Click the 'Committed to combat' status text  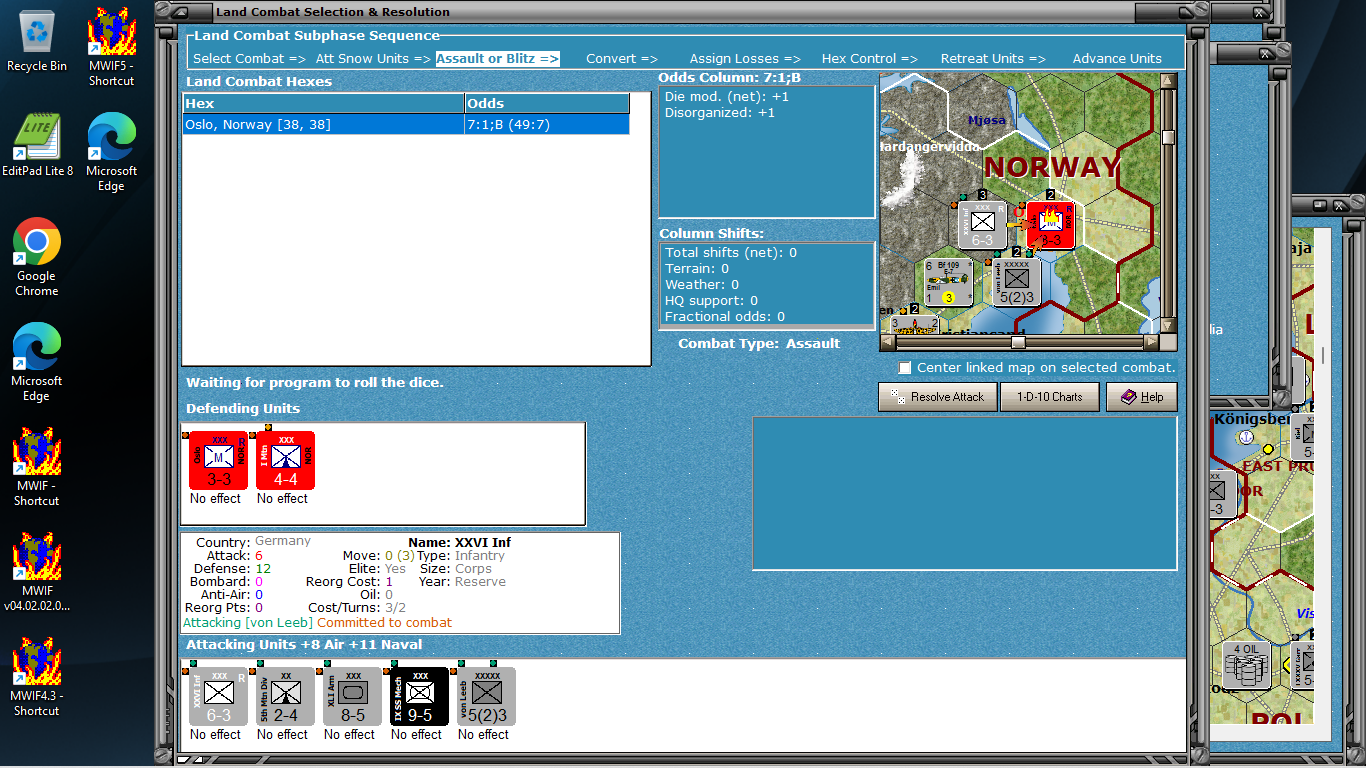(385, 623)
